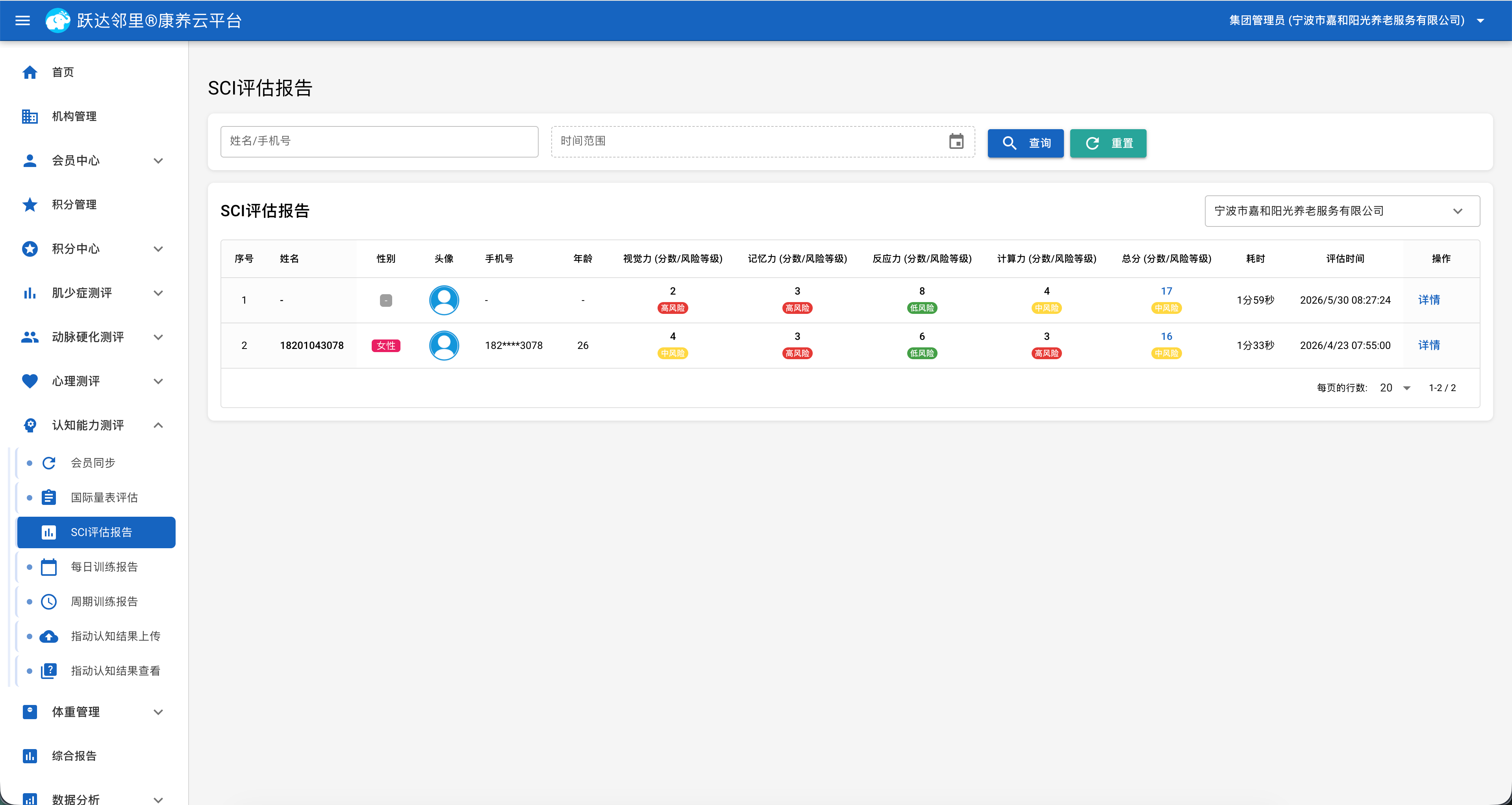
Task: Click the 指动认知结果上传 cloud upload icon
Action: [x=49, y=636]
